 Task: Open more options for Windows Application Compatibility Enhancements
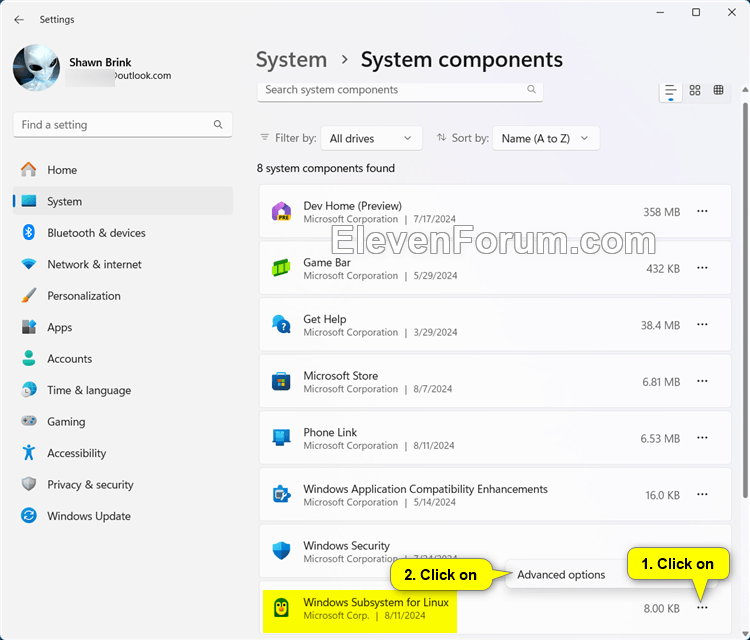click(702, 495)
